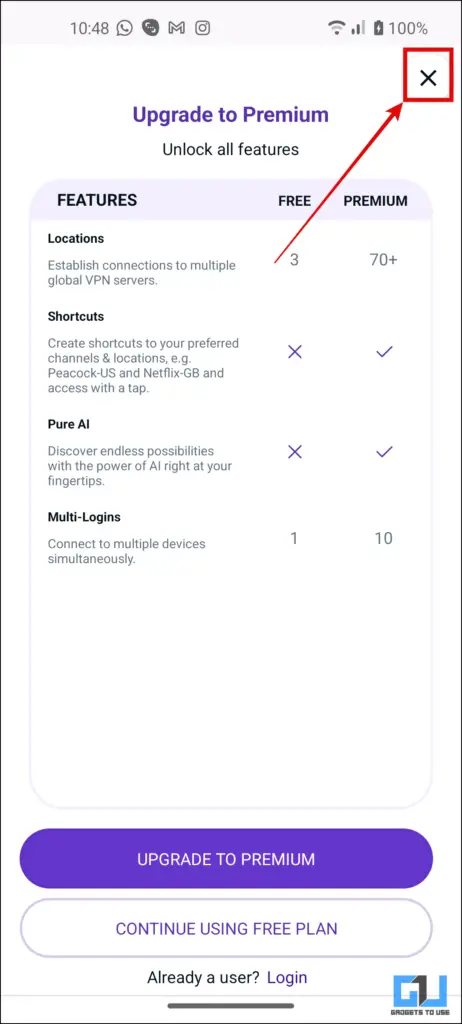Tap the WhatsApp status bar icon
The image size is (462, 1024).
125,28
